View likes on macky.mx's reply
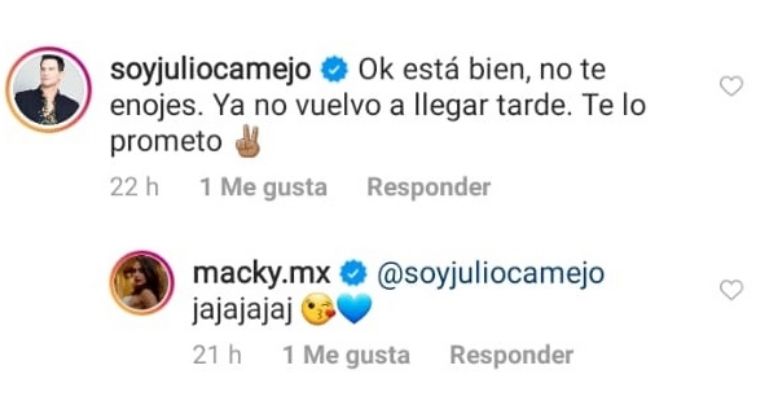The height and width of the screenshot is (400, 768). point(346,355)
